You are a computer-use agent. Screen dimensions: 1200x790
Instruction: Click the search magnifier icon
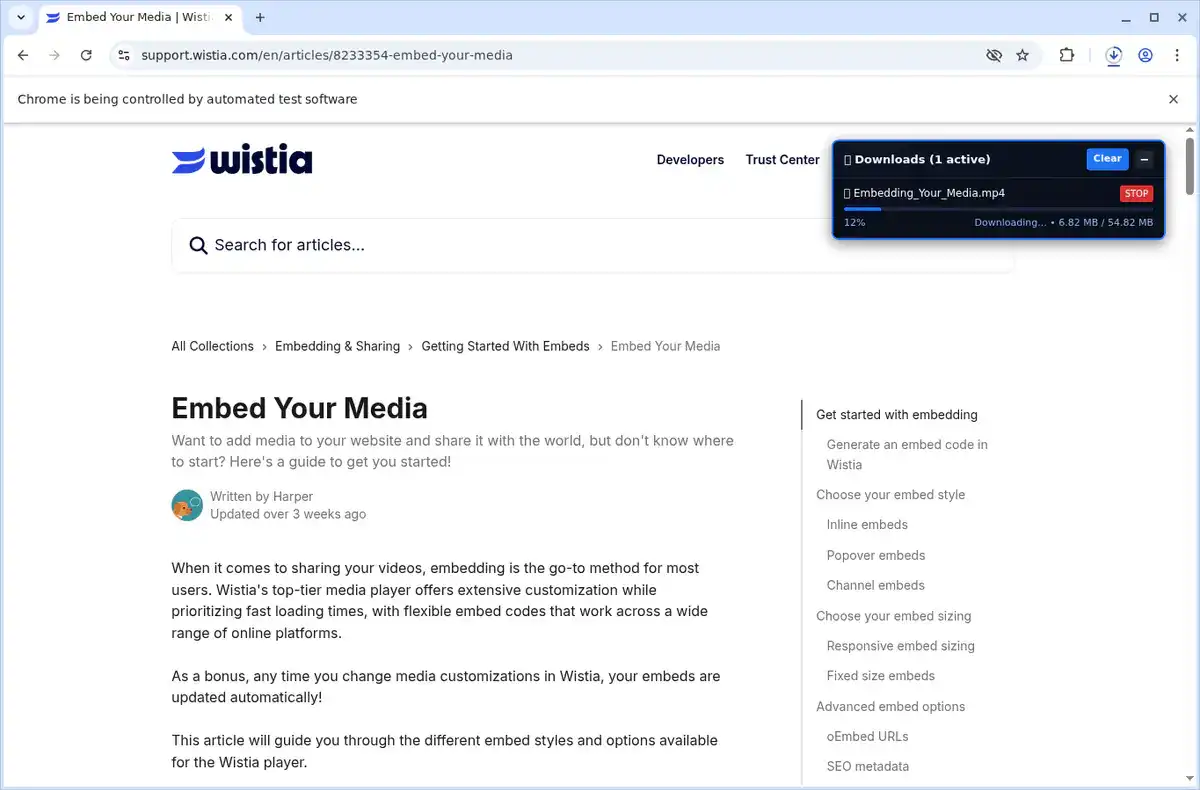pyautogui.click(x=198, y=245)
